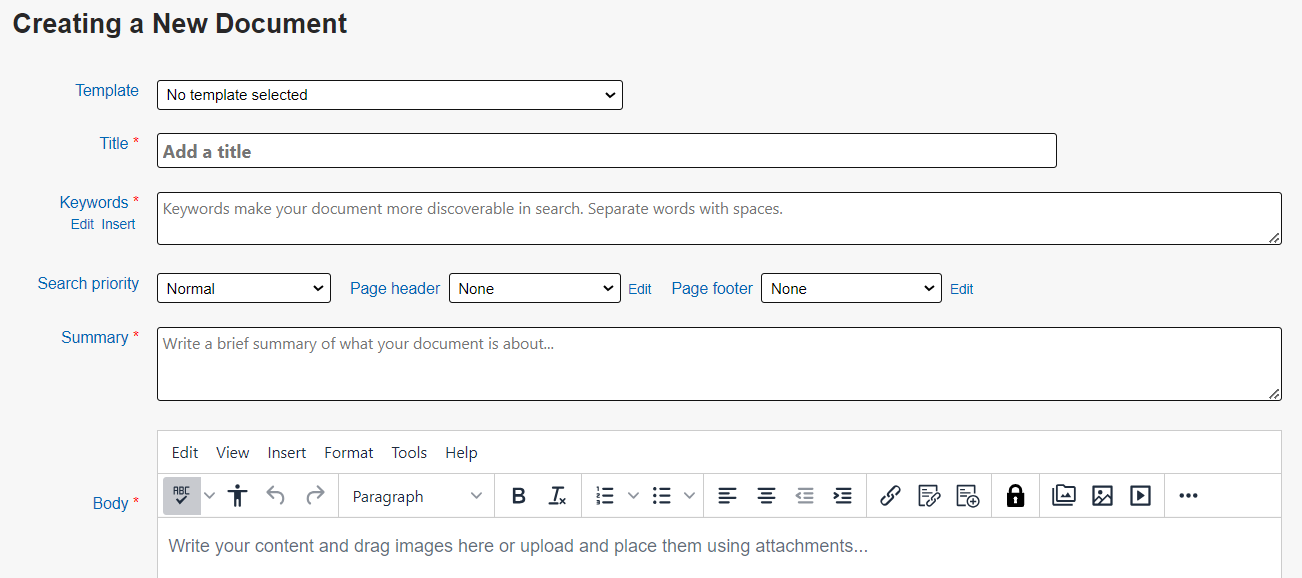
Task: Open the Search priority dropdown
Action: coord(244,288)
